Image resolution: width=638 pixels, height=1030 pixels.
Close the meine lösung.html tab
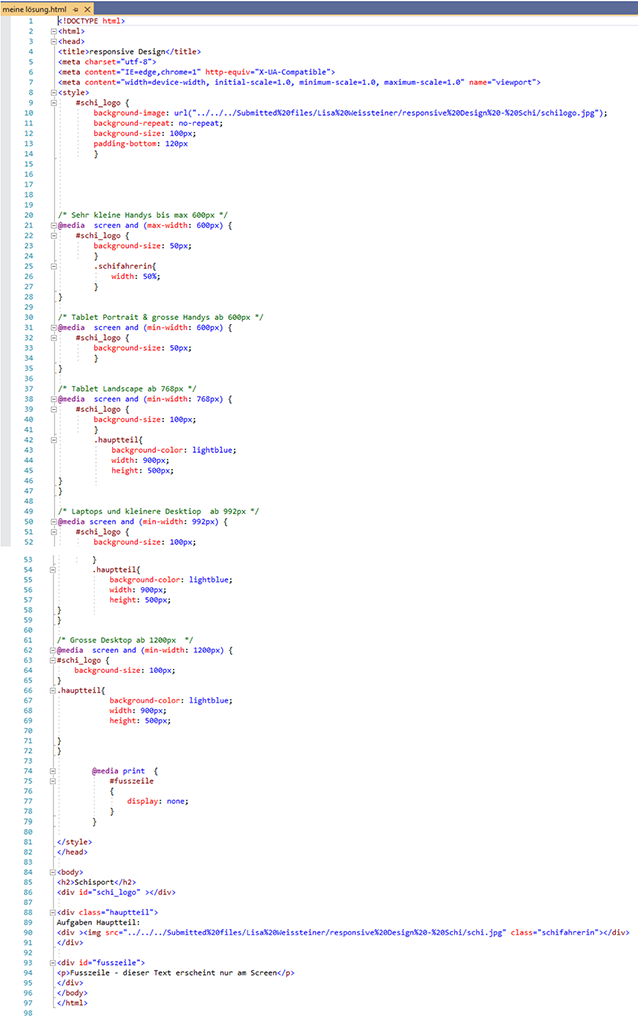click(88, 8)
